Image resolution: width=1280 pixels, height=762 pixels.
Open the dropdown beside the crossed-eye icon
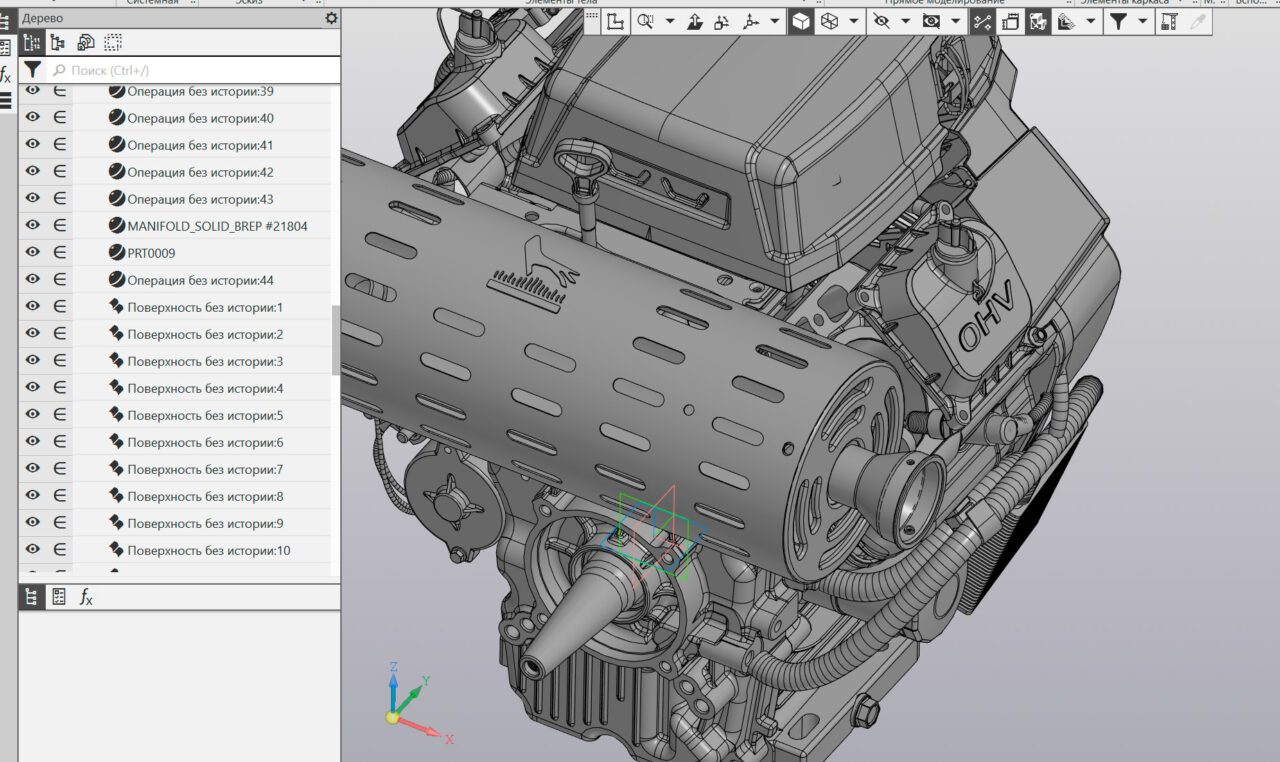pos(905,21)
